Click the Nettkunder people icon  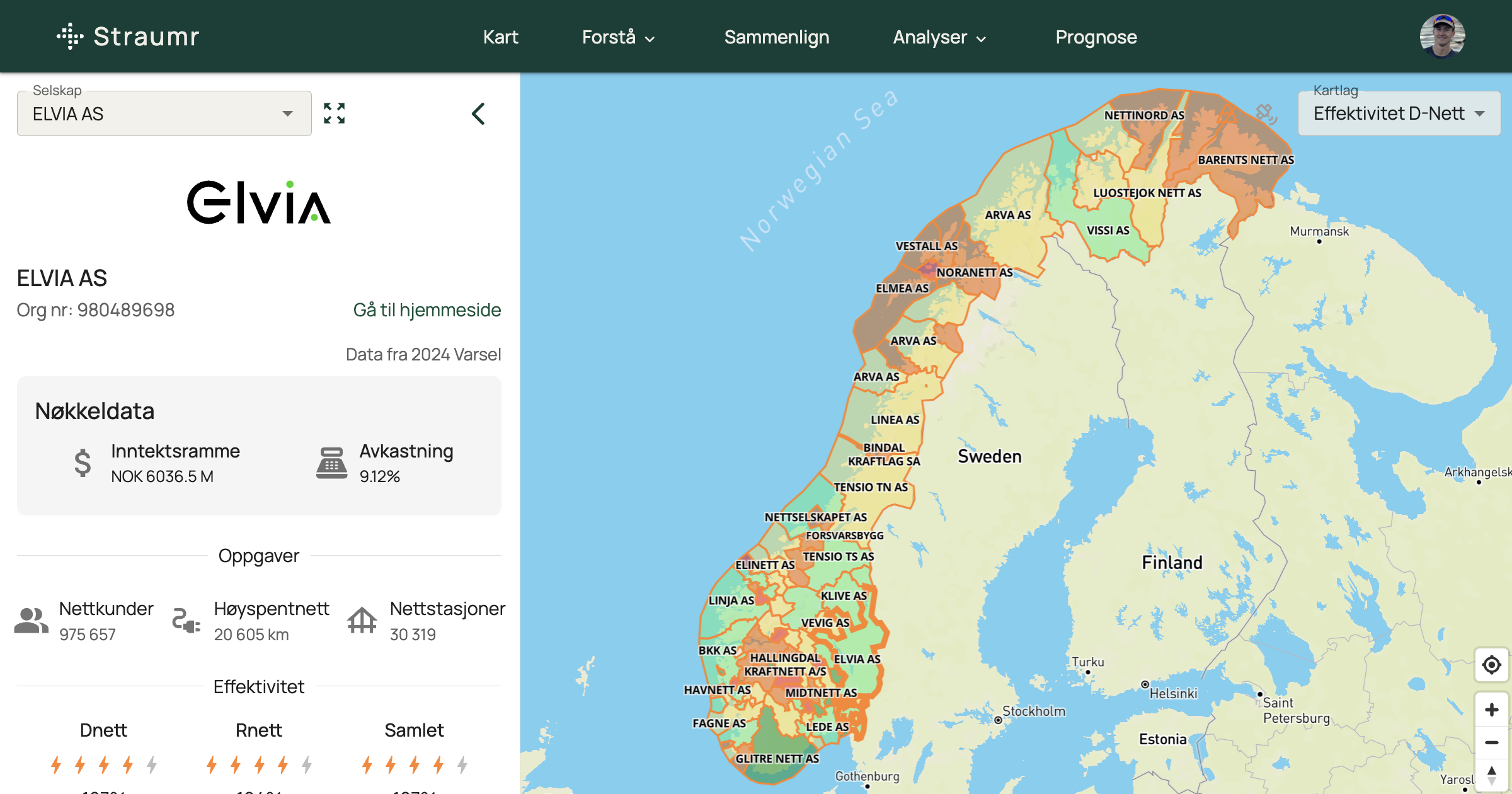tap(31, 621)
